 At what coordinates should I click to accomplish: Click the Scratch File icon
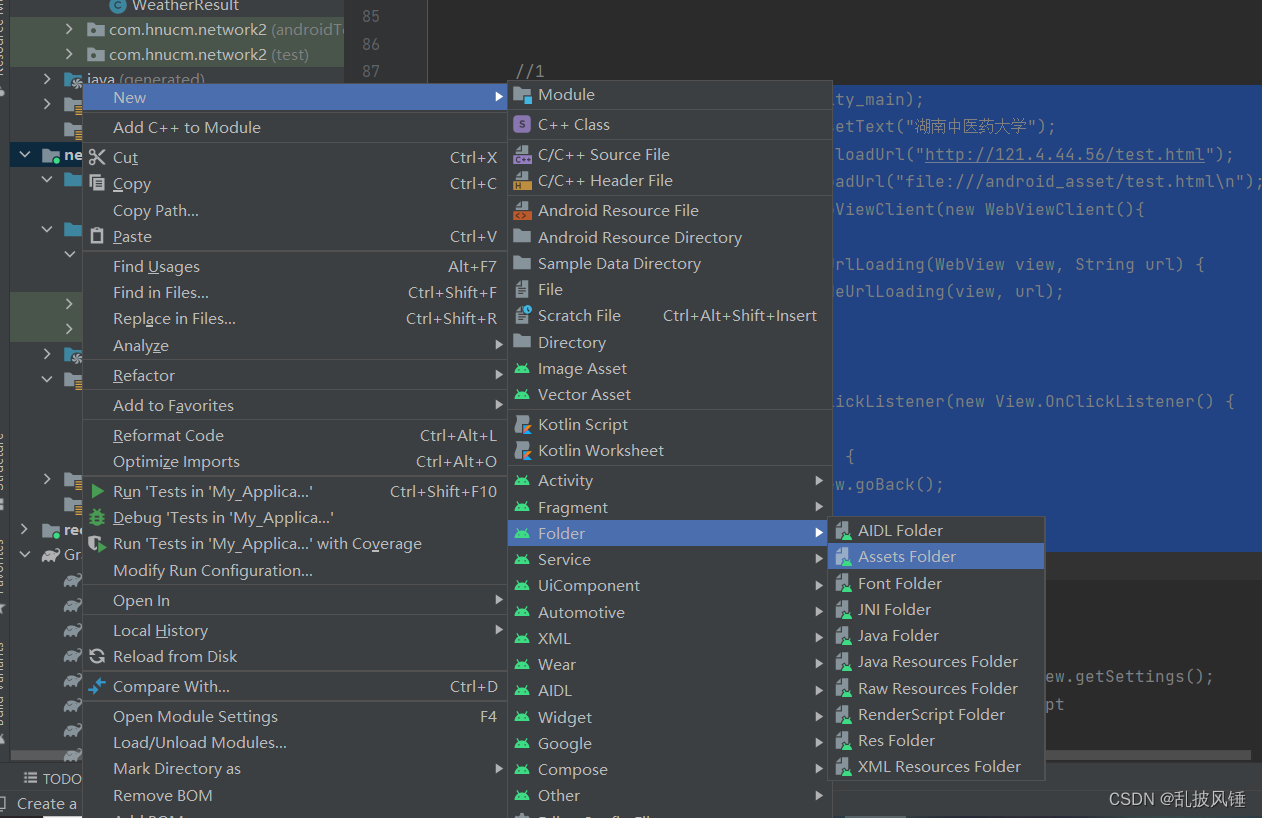point(522,315)
